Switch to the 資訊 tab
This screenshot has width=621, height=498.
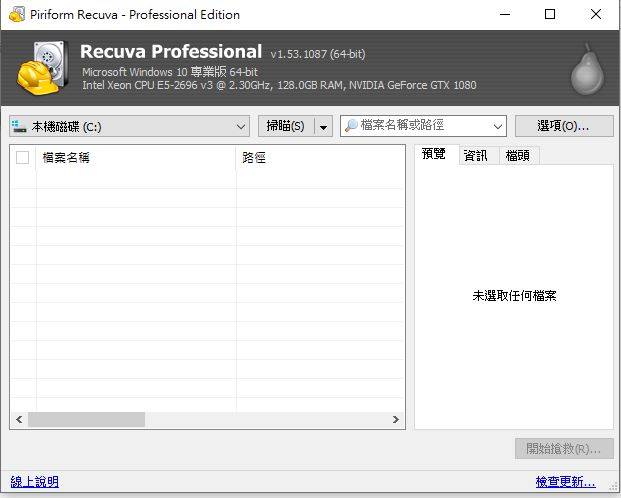(x=476, y=155)
